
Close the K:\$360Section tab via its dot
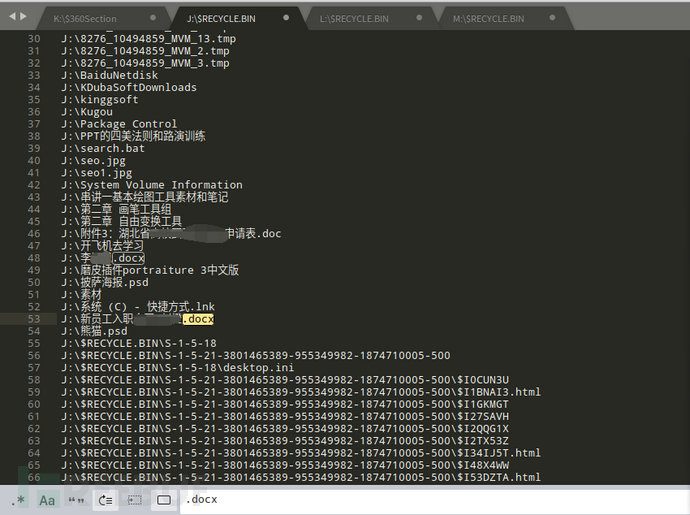[x=153, y=18]
